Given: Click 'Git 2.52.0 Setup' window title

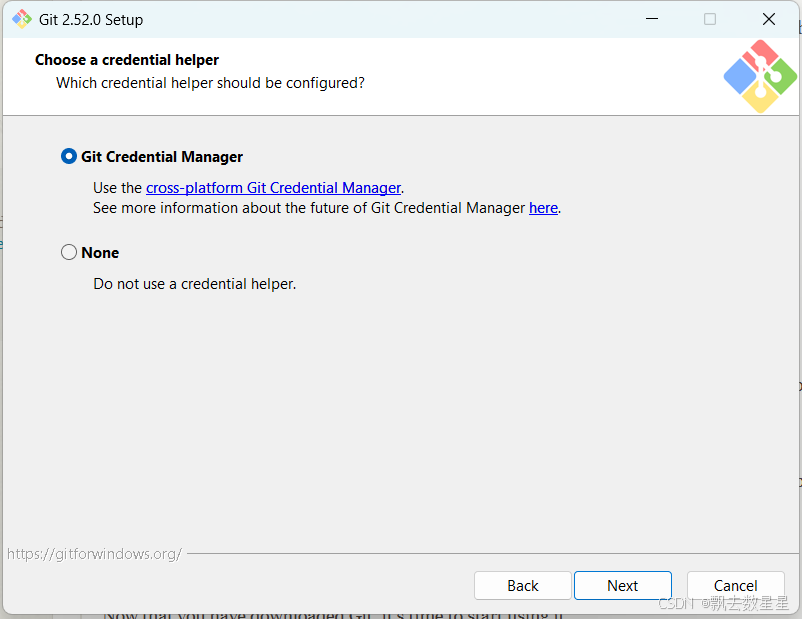Looking at the screenshot, I should pos(91,19).
